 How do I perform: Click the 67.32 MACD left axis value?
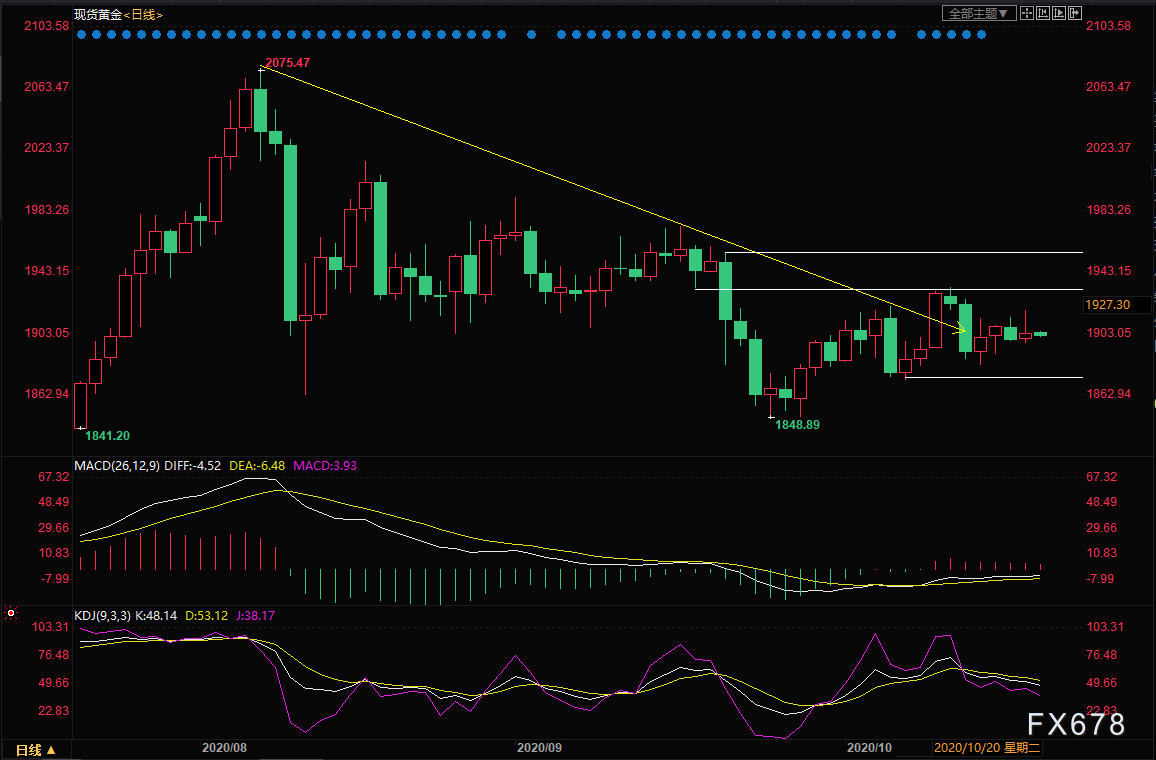[x=54, y=477]
